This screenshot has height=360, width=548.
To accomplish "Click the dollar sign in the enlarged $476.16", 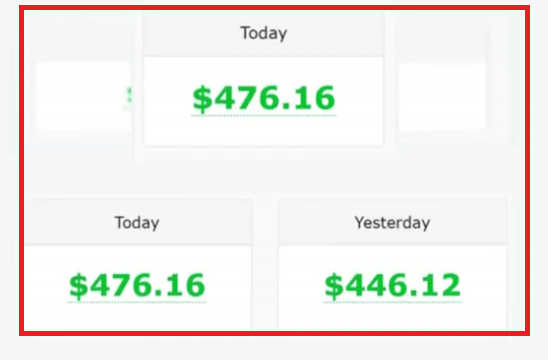I will click(202, 99).
